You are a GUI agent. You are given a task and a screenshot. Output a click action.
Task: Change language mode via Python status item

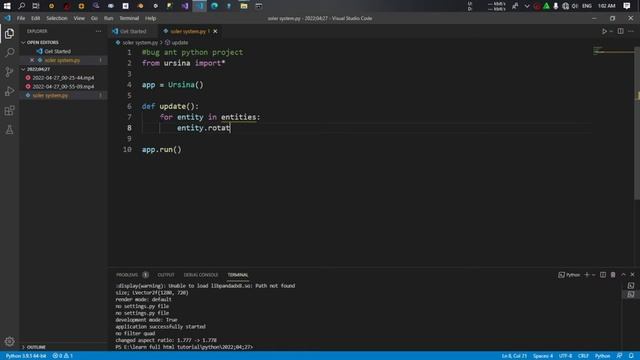tap(602, 356)
